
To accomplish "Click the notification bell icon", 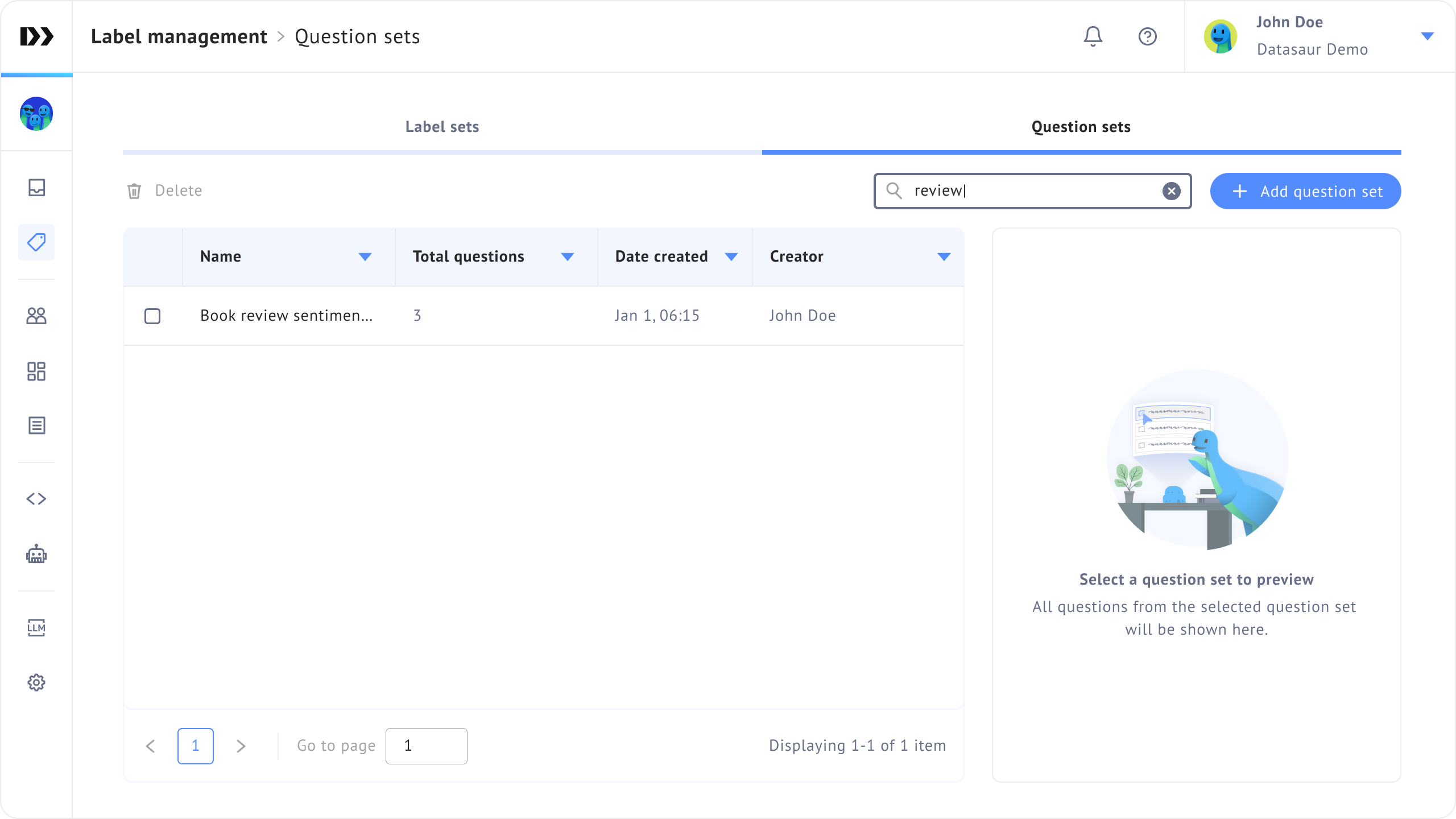I will point(1093,36).
